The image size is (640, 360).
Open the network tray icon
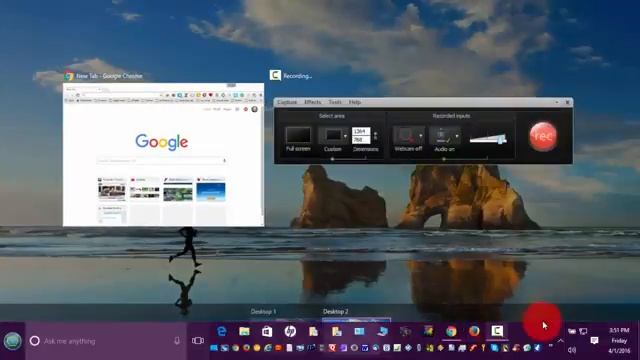pyautogui.click(x=584, y=331)
